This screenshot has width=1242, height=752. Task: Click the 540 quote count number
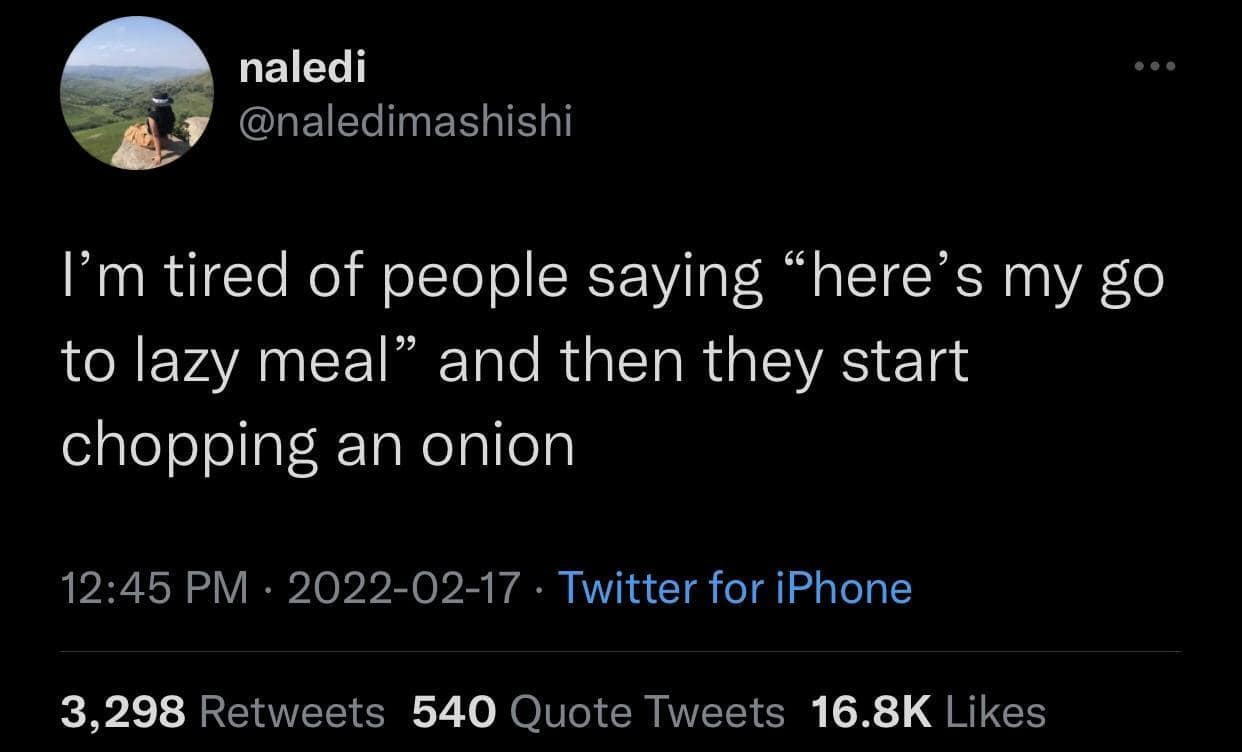point(454,712)
